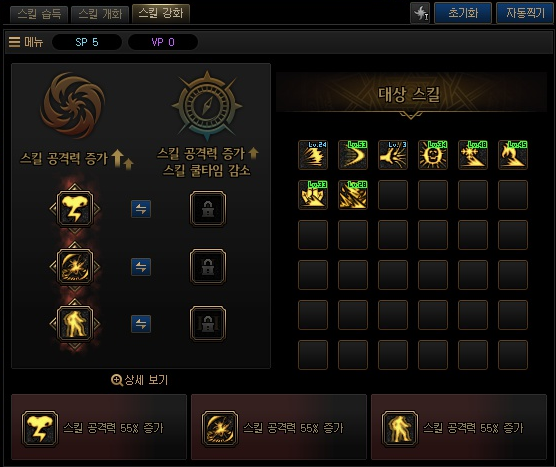Screen dimensions: 556x467
Task: Select the Lv.53 crescent slash skill
Action: [x=353, y=155]
